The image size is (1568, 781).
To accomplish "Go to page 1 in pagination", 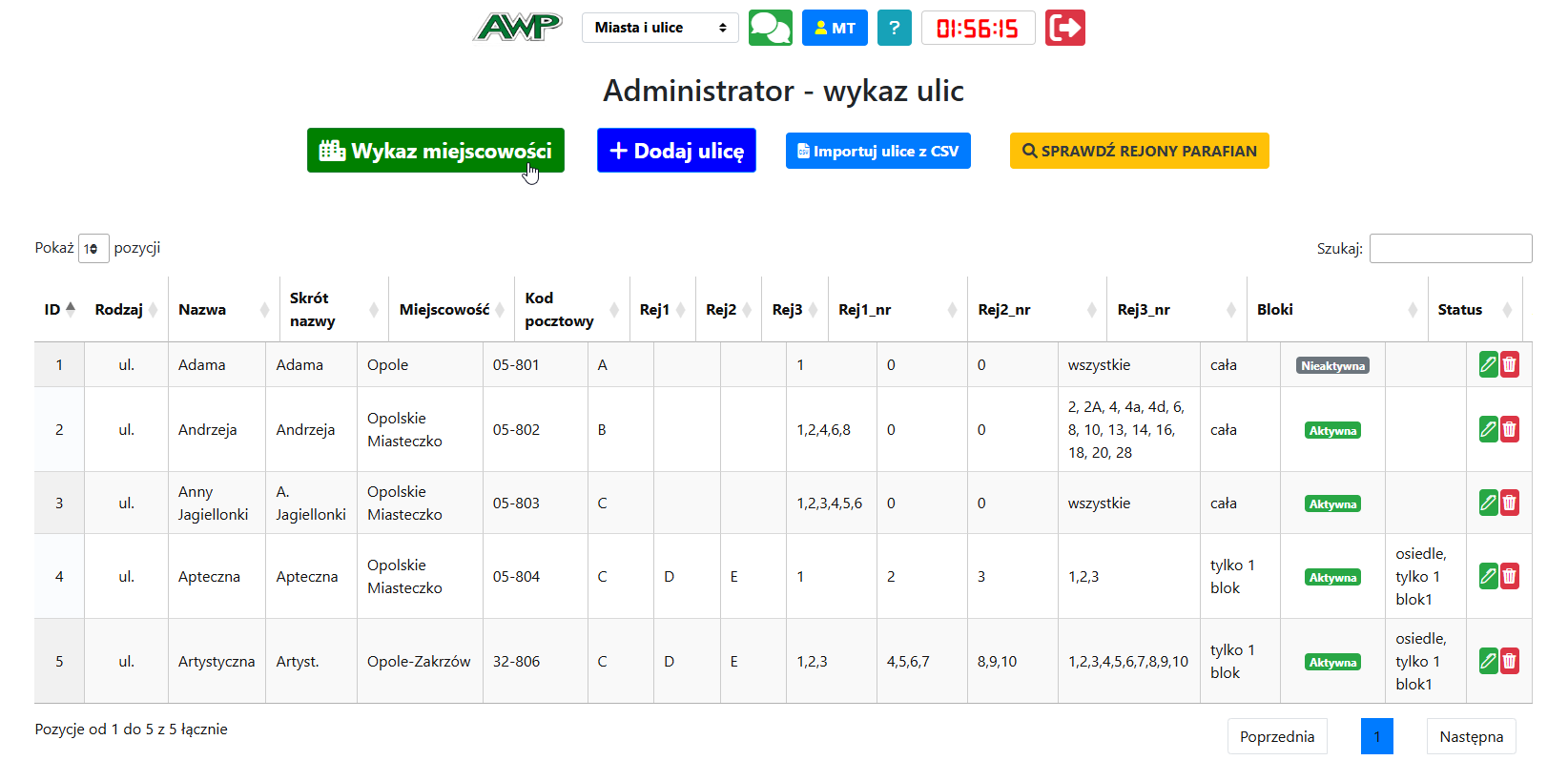I will click(1376, 736).
